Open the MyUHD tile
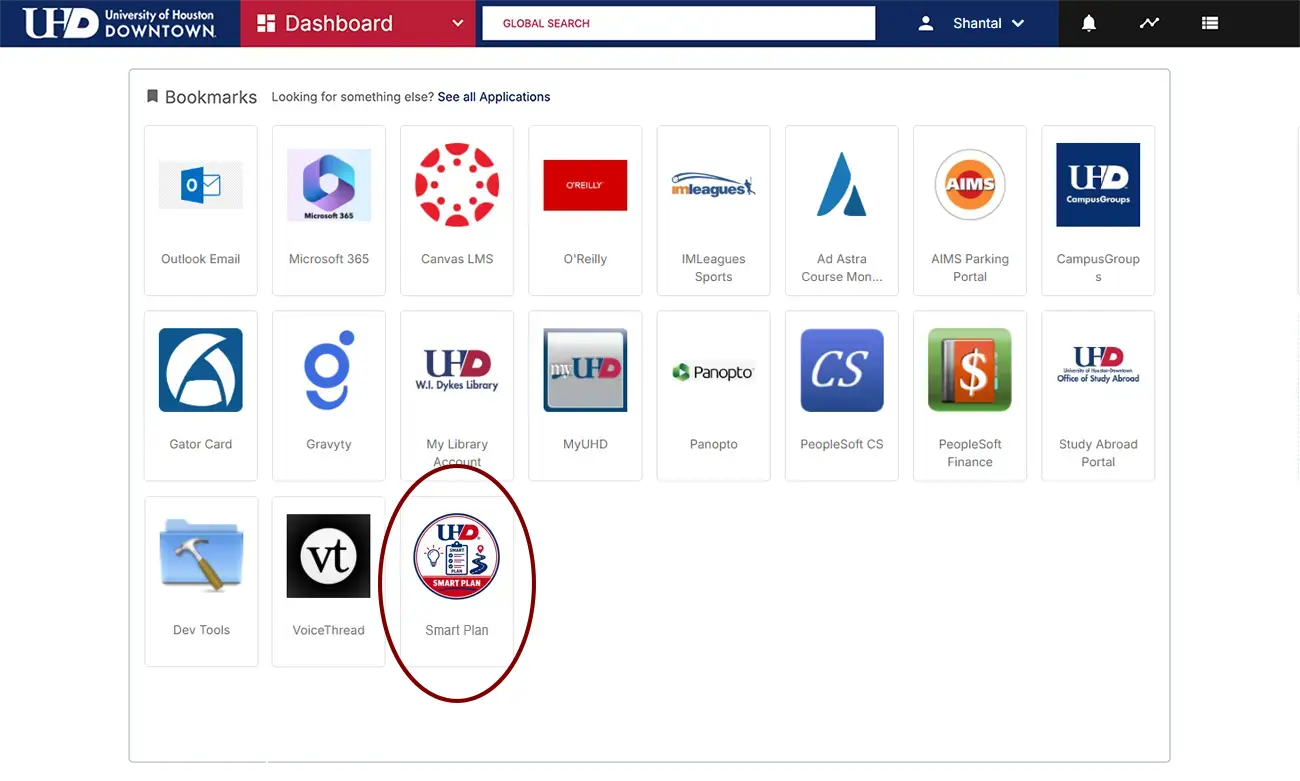1300x781 pixels. (x=585, y=396)
